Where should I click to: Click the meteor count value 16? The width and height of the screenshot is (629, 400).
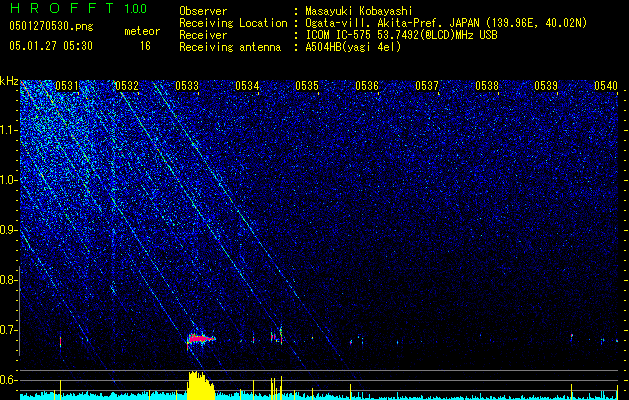[x=145, y=46]
